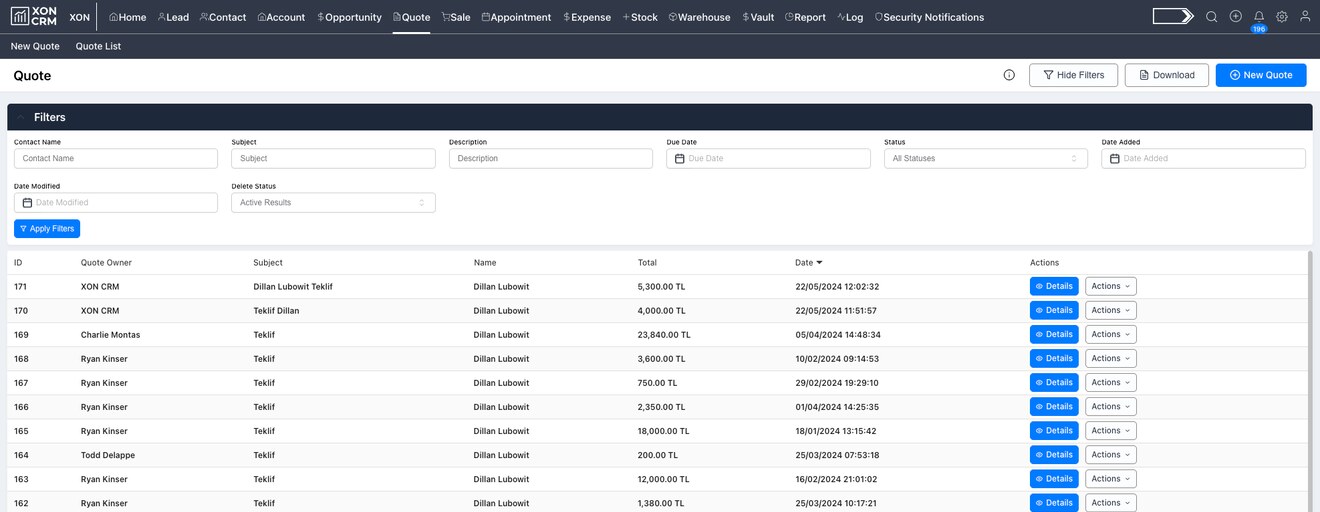Click the Due Date calendar icon

(x=680, y=159)
